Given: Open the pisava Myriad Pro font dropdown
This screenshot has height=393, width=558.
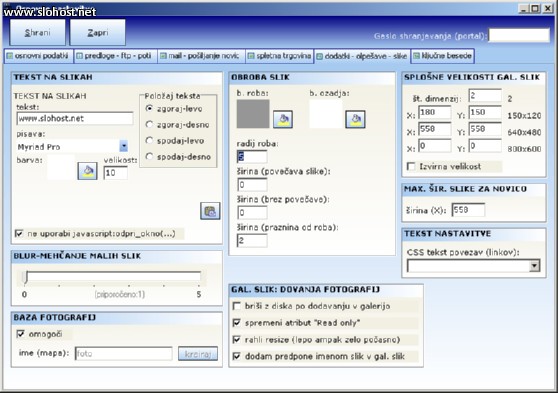Looking at the screenshot, I should coord(123,146).
